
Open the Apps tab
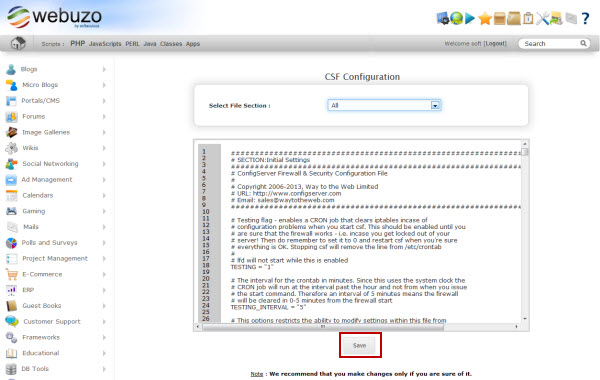[x=193, y=44]
